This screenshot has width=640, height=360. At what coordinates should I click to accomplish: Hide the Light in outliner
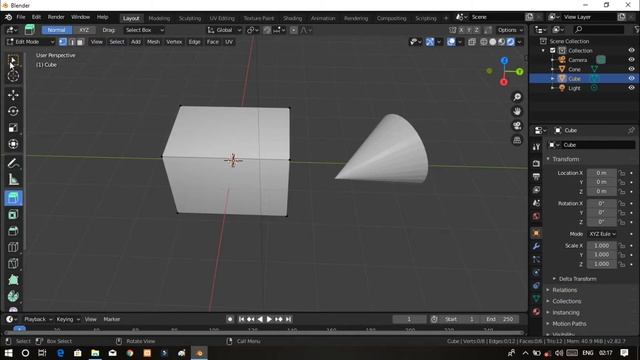pos(631,88)
